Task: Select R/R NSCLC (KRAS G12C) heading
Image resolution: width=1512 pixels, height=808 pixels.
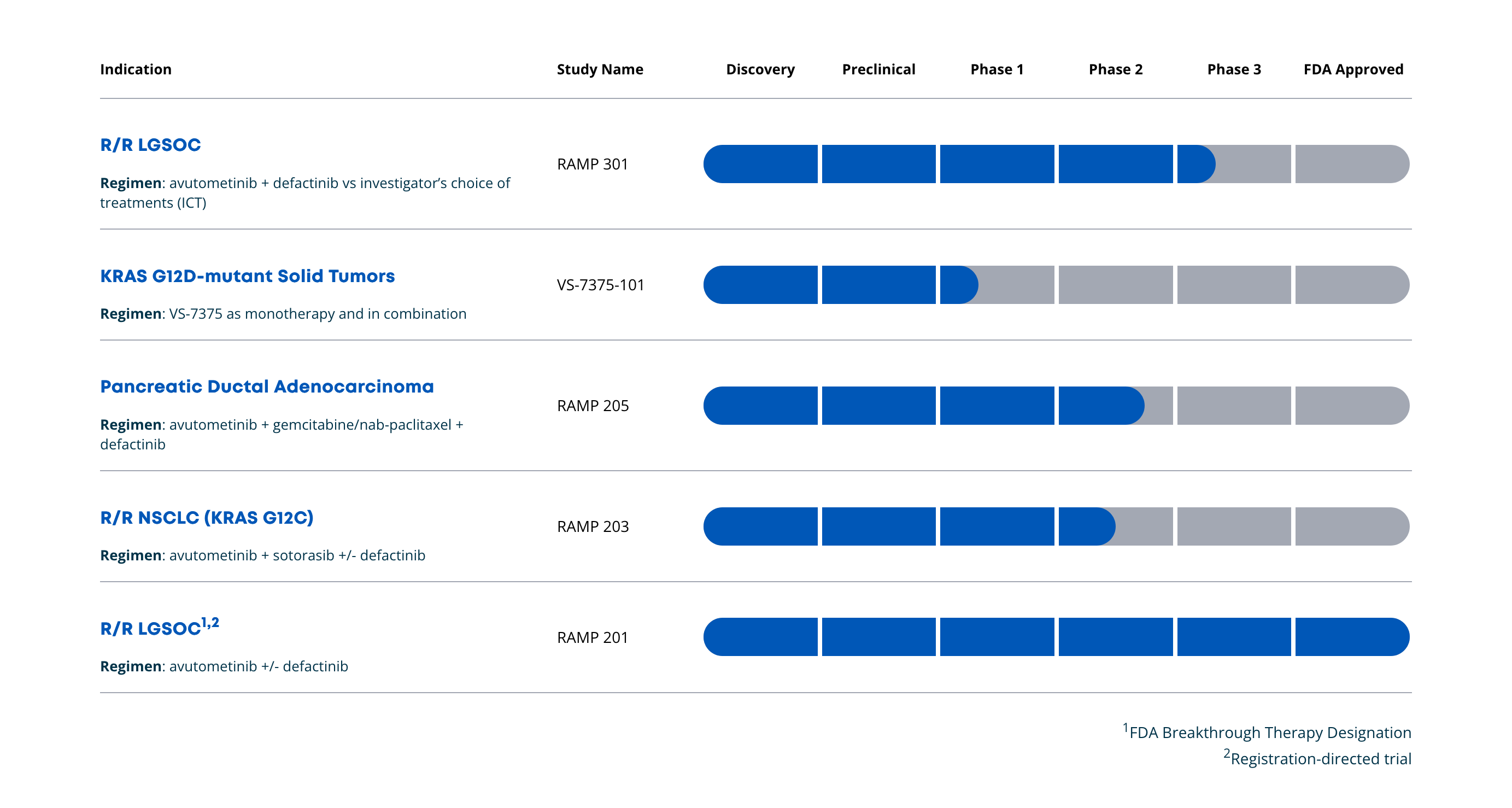Action: (x=207, y=517)
